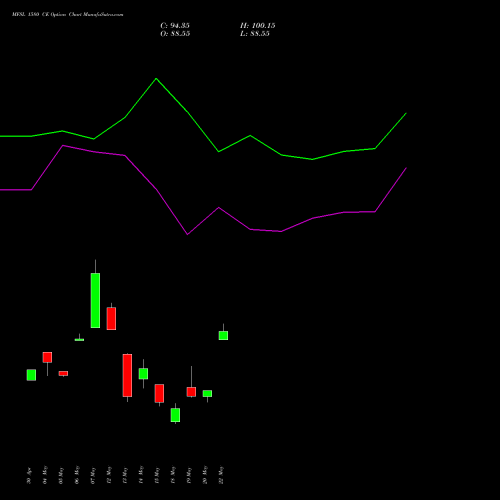The width and height of the screenshot is (500, 500).
Task: Click the "14 May" date axis label
Action: (141, 475)
